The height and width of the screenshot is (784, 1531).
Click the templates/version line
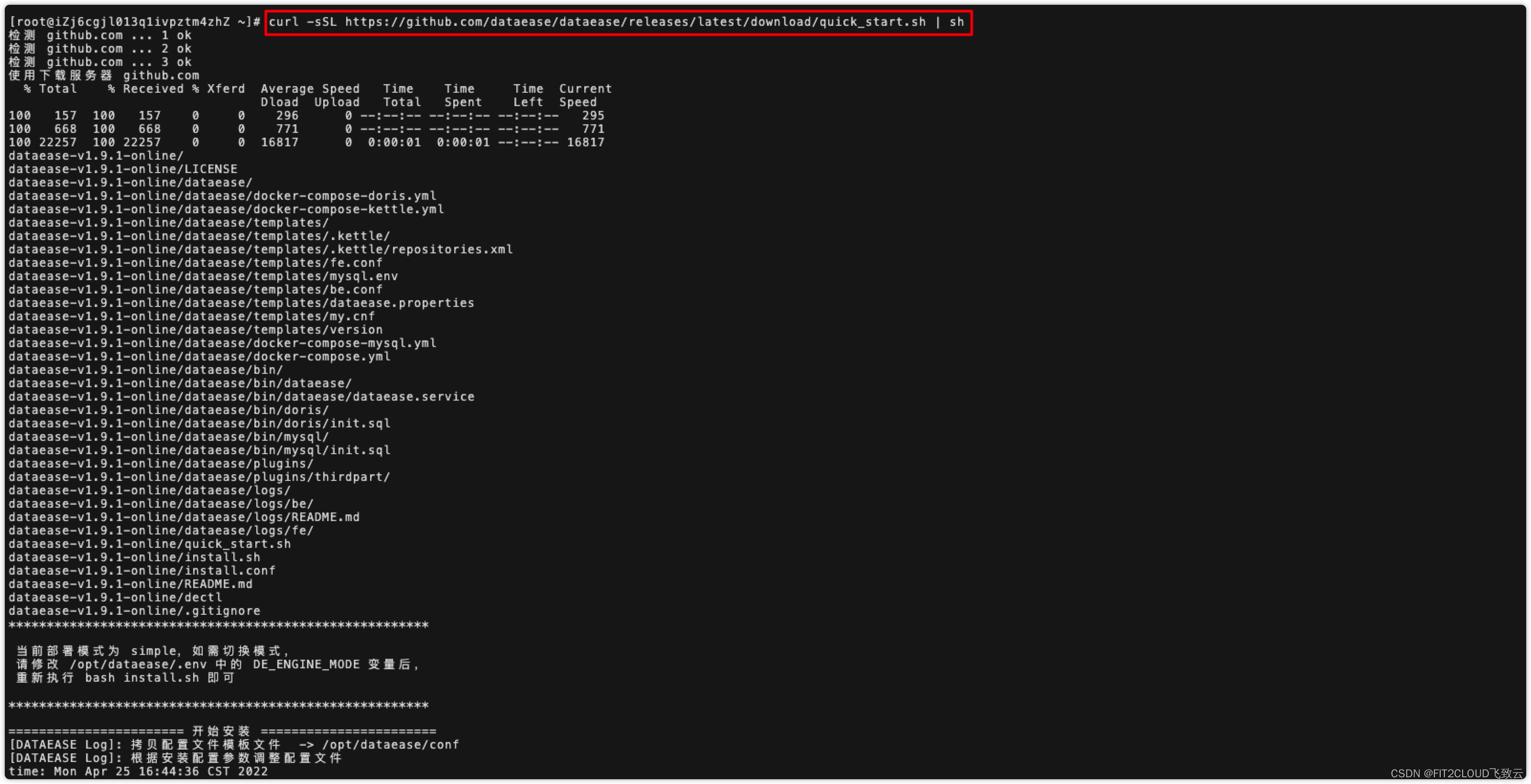pyautogui.click(x=196, y=330)
